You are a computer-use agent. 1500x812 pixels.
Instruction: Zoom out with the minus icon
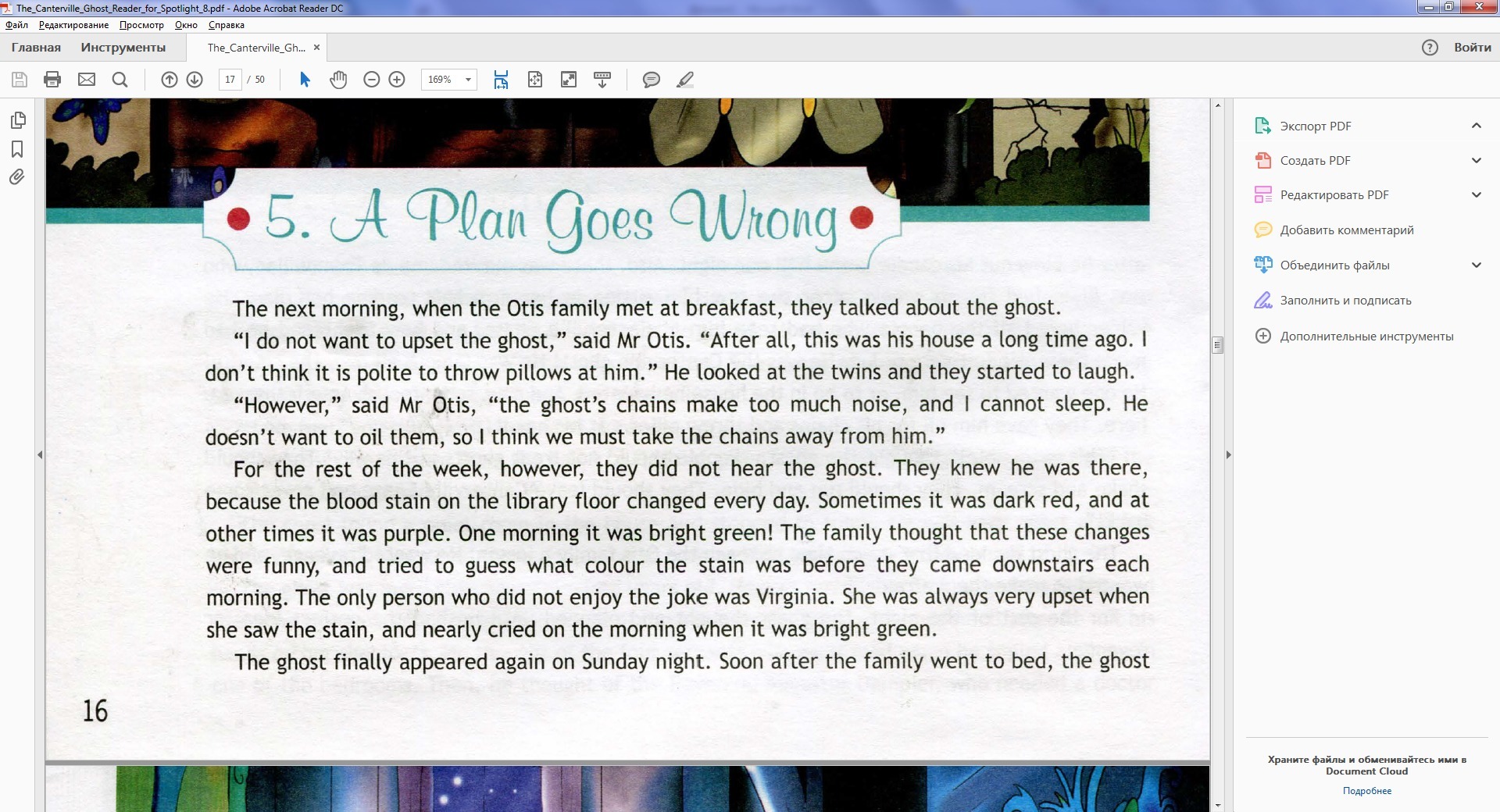(x=372, y=80)
